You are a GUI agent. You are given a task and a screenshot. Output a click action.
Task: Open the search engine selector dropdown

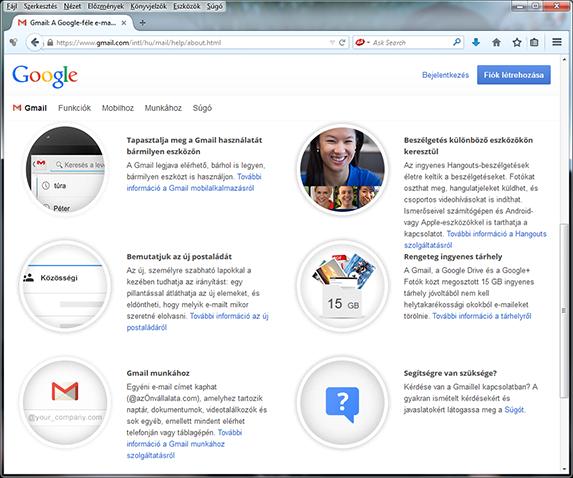pyautogui.click(x=368, y=42)
